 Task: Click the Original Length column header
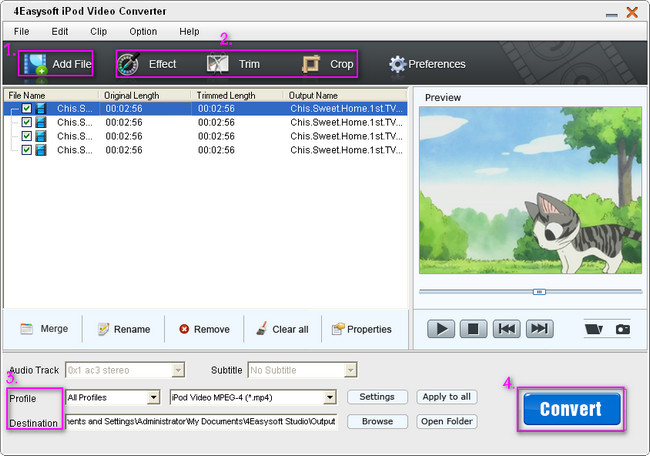[145, 95]
